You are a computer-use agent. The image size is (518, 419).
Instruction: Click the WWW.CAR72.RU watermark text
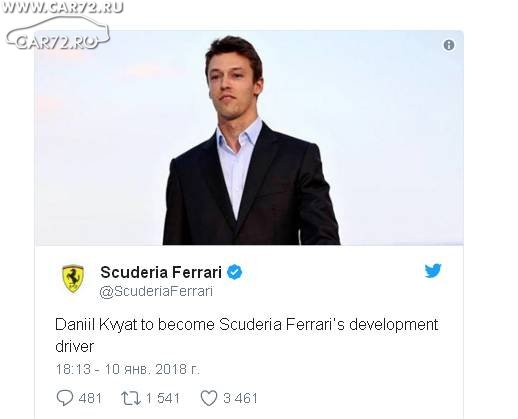point(62,7)
